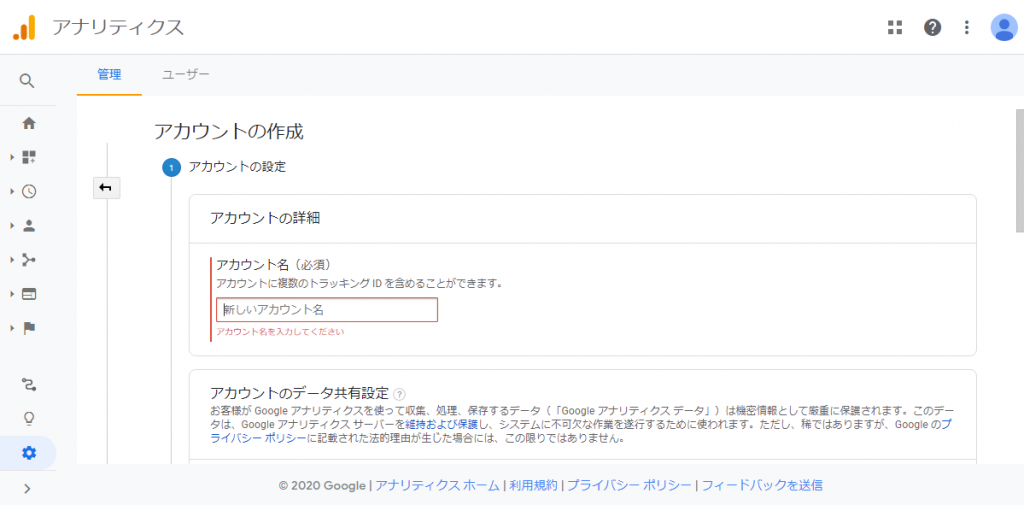This screenshot has height=505, width=1024.
Task: Switch to the 管理 tab
Action: pyautogui.click(x=109, y=74)
